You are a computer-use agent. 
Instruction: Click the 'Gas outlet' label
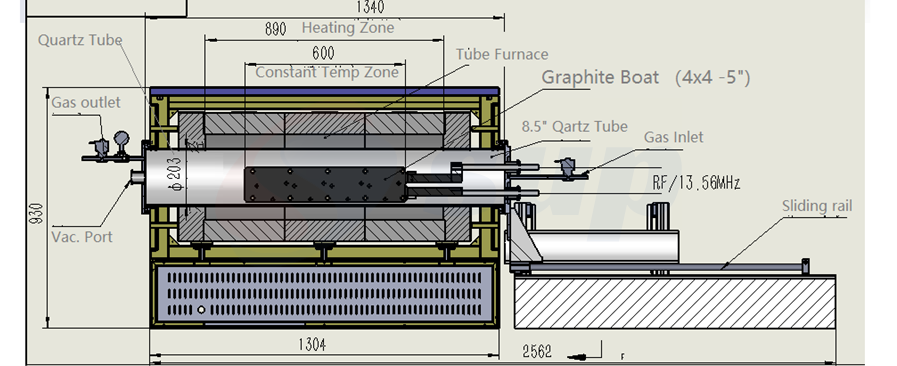86,103
